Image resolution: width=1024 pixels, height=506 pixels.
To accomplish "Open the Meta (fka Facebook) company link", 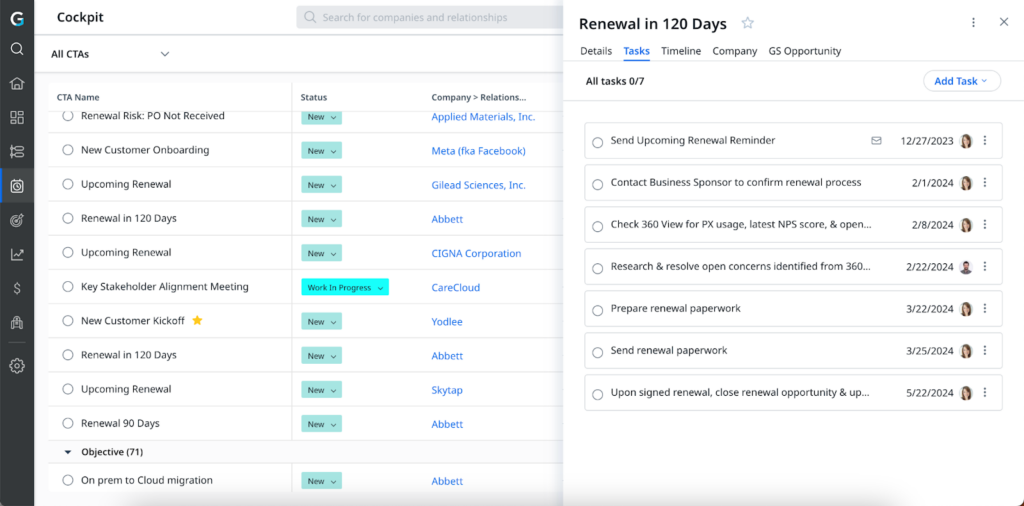I will [x=479, y=151].
